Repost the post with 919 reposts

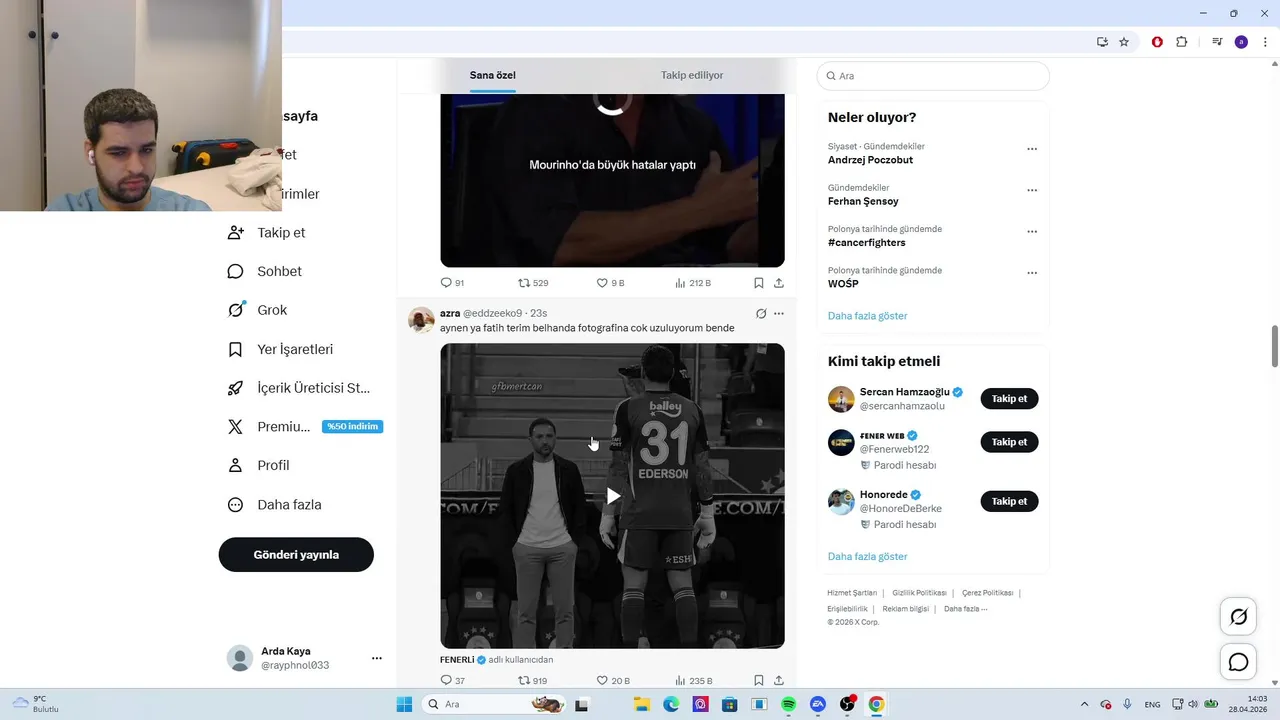point(533,680)
